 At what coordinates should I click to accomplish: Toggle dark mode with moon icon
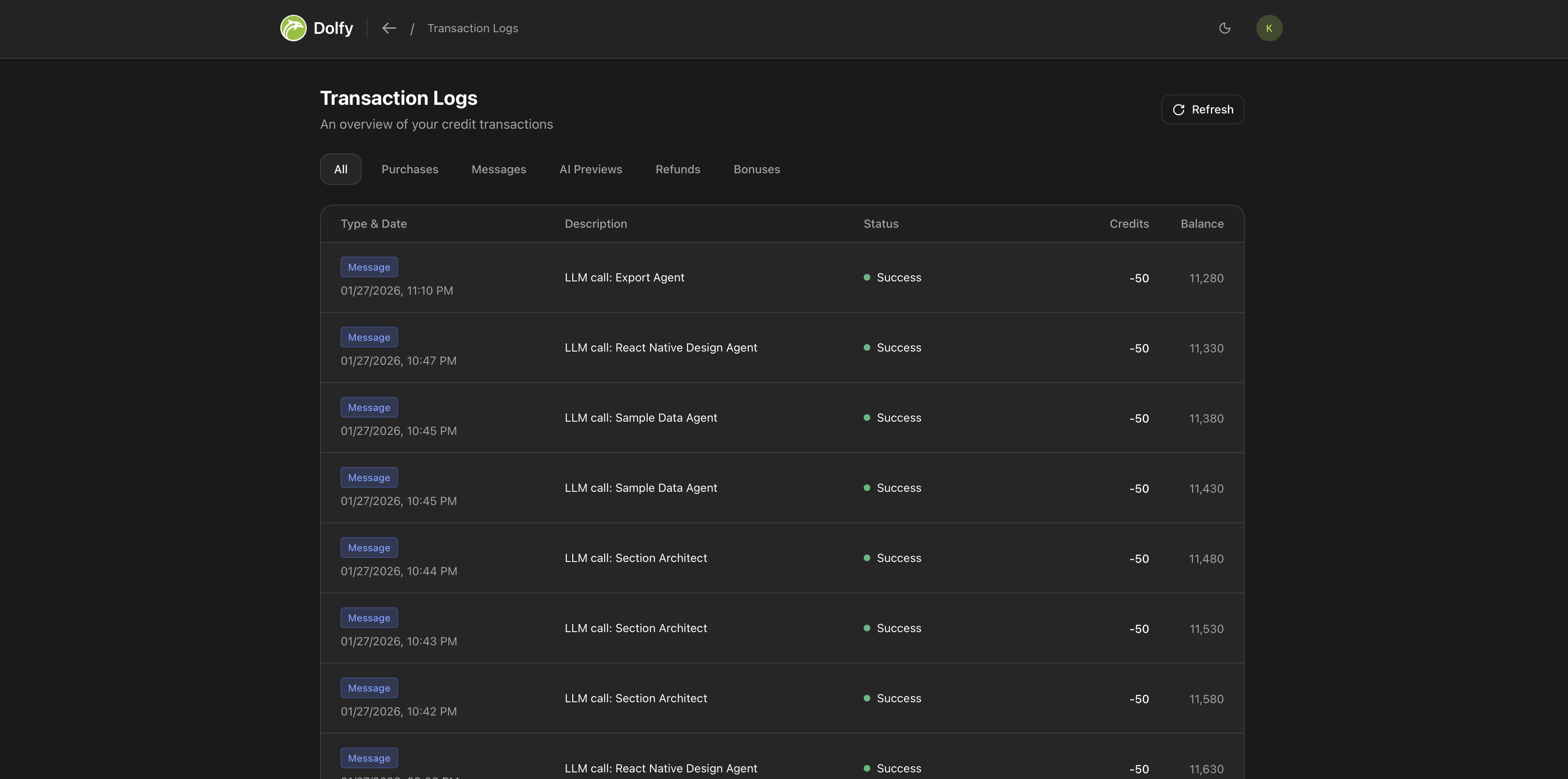[x=1225, y=28]
